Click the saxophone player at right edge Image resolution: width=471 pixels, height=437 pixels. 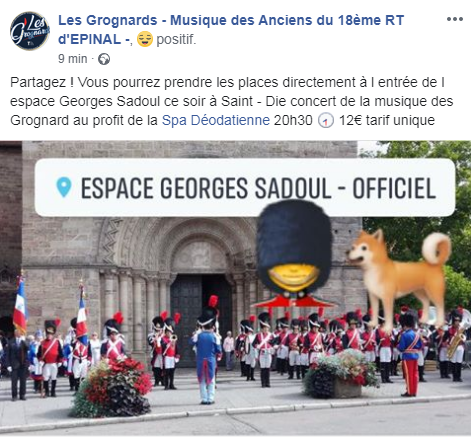pyautogui.click(x=455, y=345)
